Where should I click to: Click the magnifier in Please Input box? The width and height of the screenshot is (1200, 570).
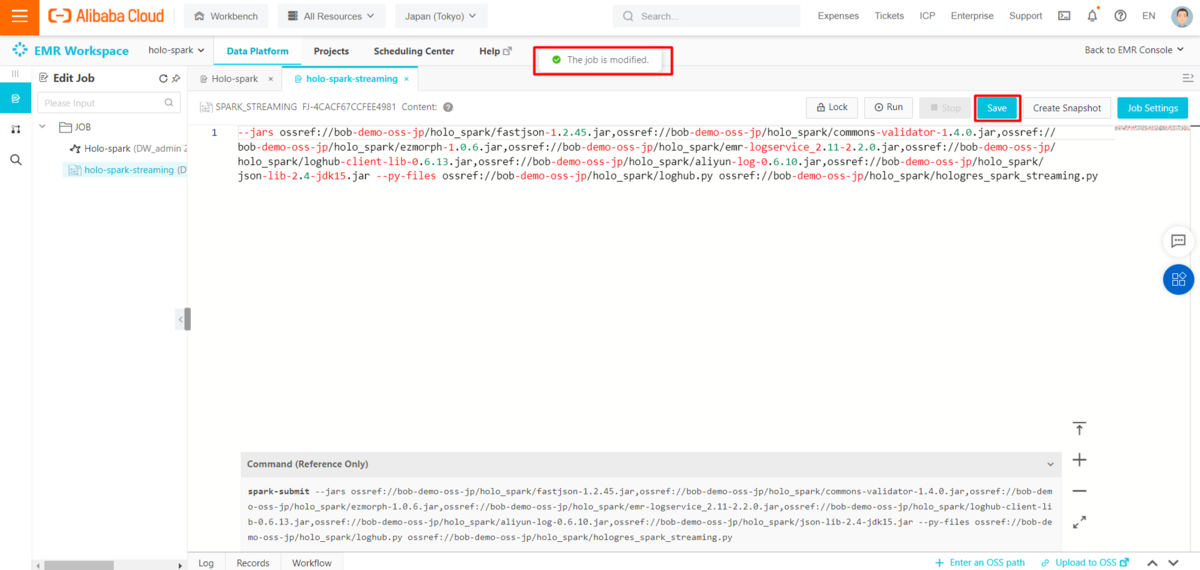pos(169,103)
